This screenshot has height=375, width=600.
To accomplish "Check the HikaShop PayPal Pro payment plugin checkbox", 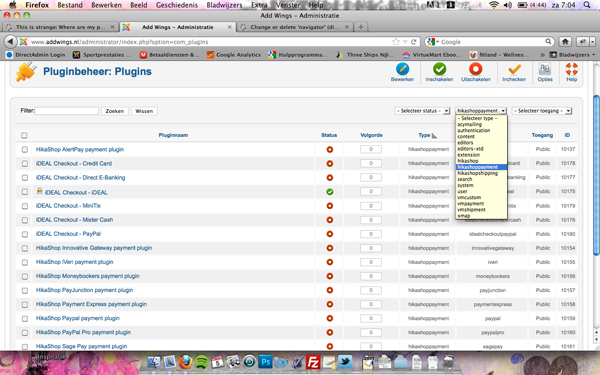I will [25, 333].
